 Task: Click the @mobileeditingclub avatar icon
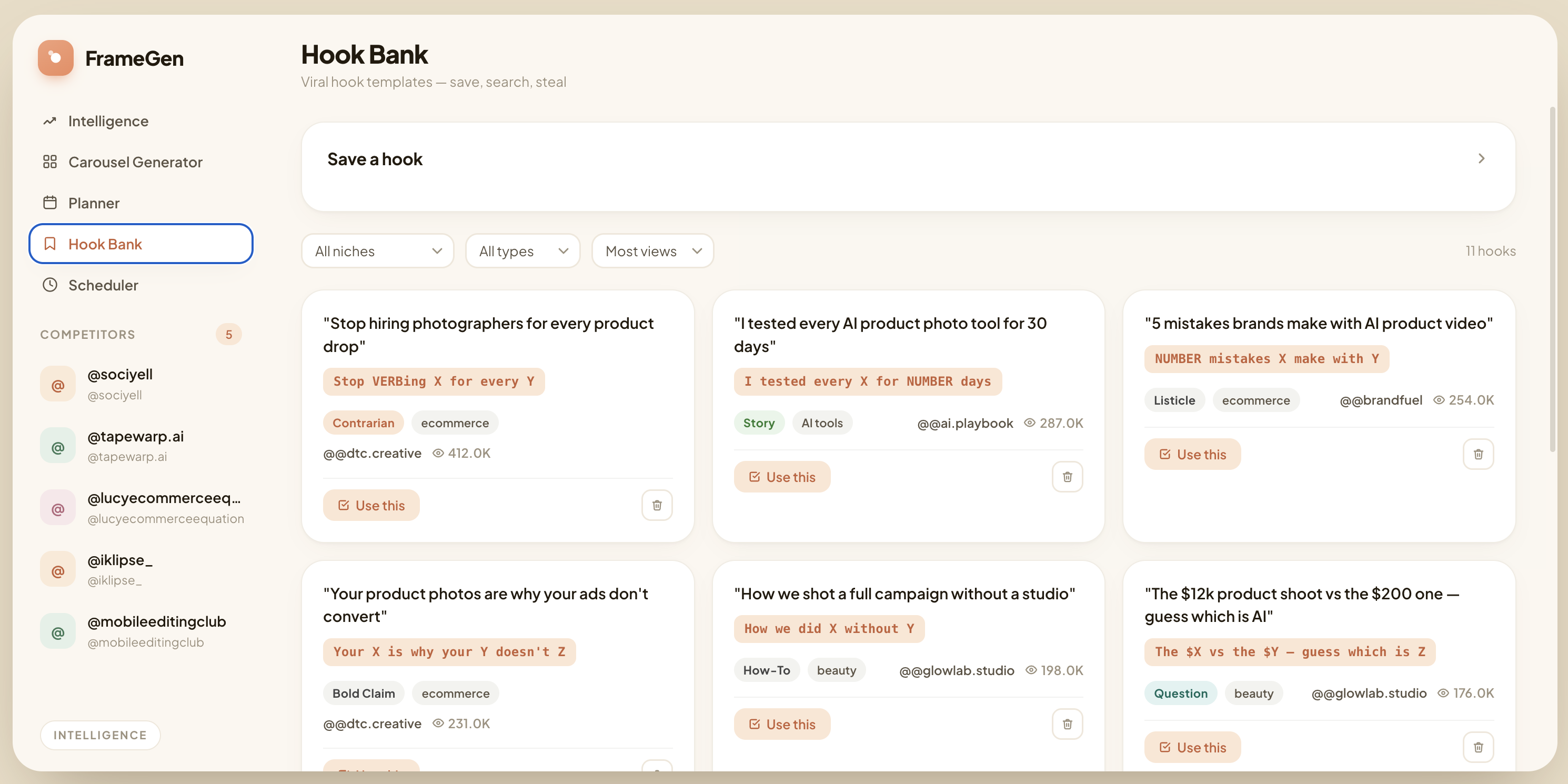click(x=58, y=631)
